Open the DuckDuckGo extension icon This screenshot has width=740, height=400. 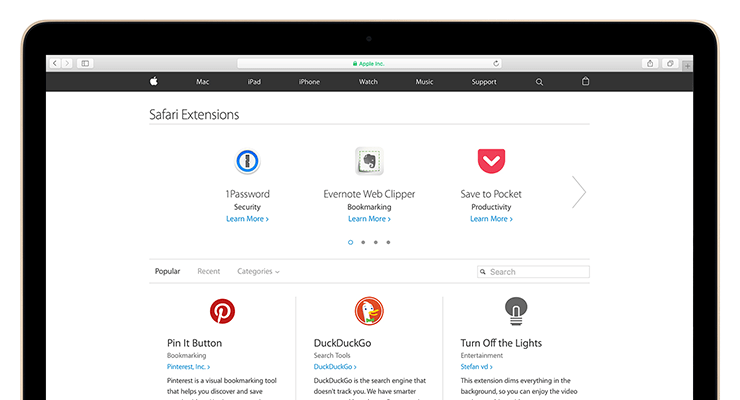[369, 311]
